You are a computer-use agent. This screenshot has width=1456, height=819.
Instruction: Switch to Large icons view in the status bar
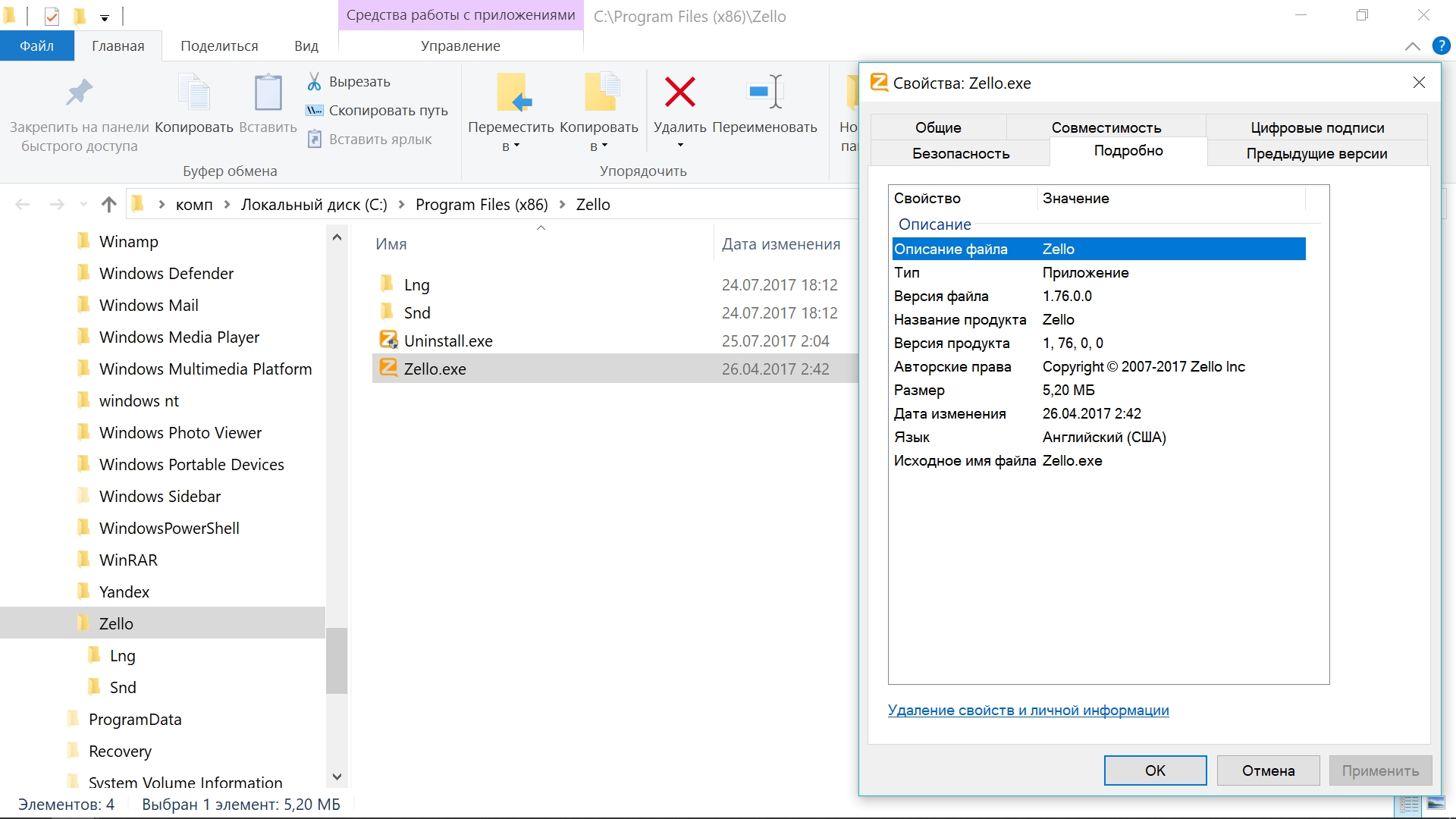(x=1436, y=804)
